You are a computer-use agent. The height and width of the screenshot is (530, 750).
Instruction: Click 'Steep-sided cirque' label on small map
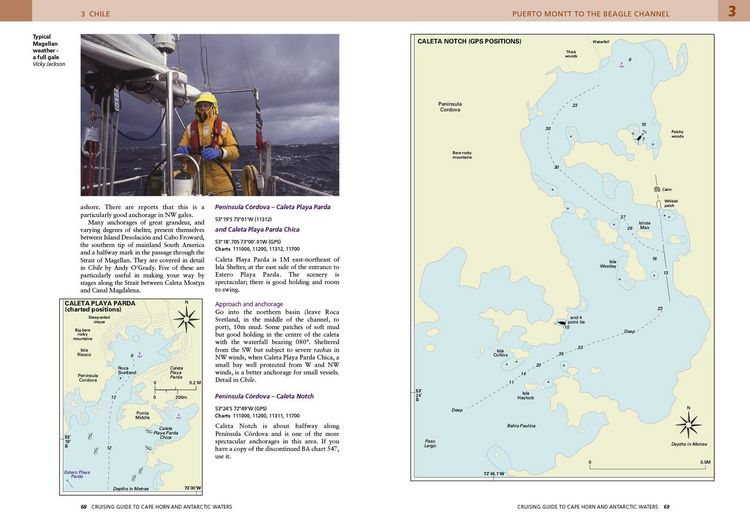(99, 320)
